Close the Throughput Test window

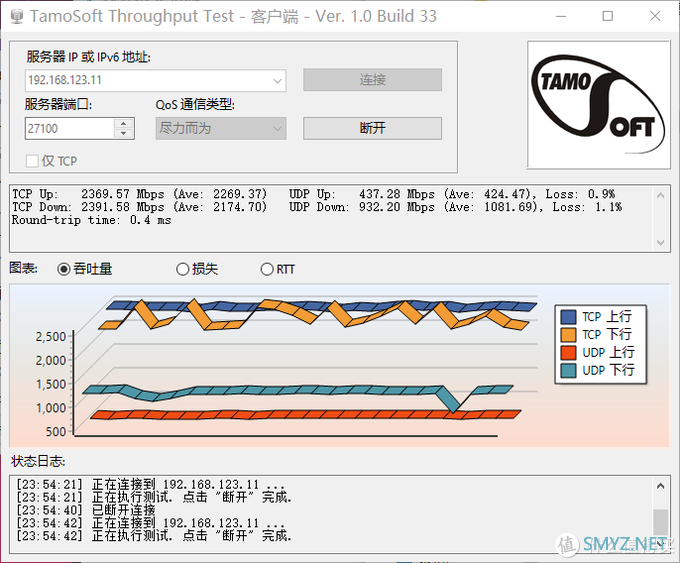pos(655,16)
